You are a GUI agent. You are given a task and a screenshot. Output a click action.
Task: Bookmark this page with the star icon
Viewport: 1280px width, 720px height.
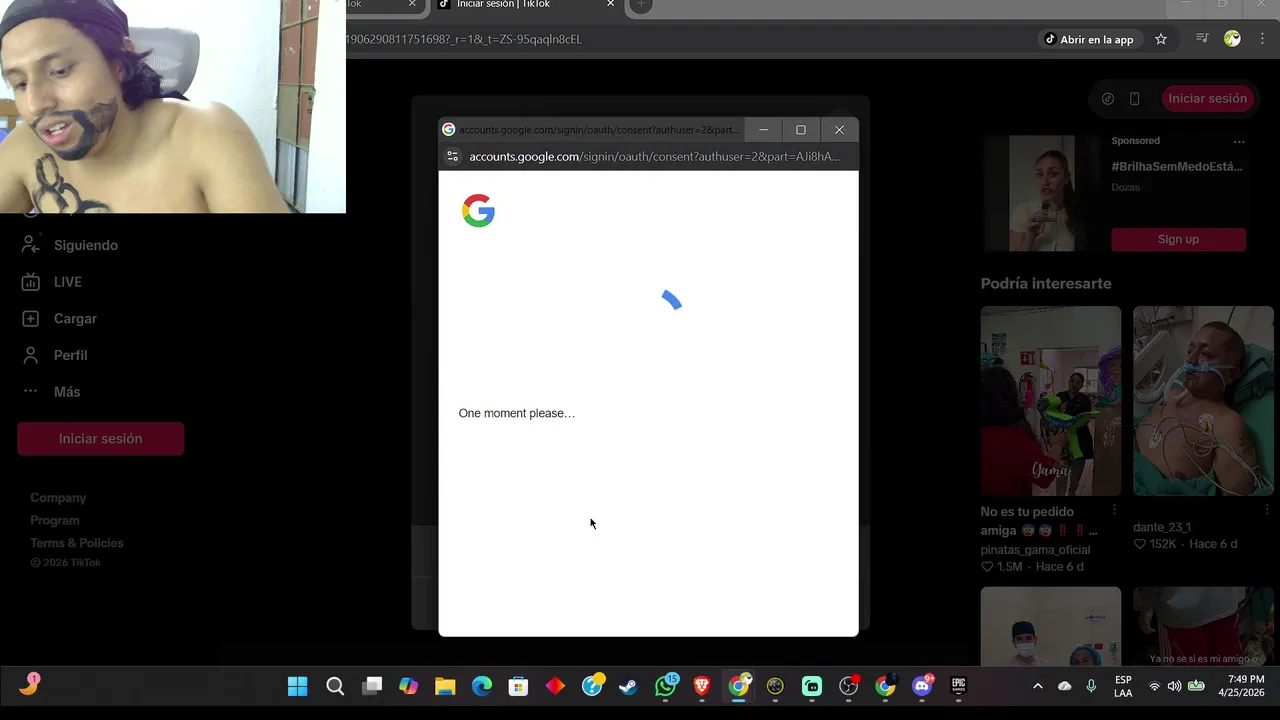click(x=1161, y=39)
